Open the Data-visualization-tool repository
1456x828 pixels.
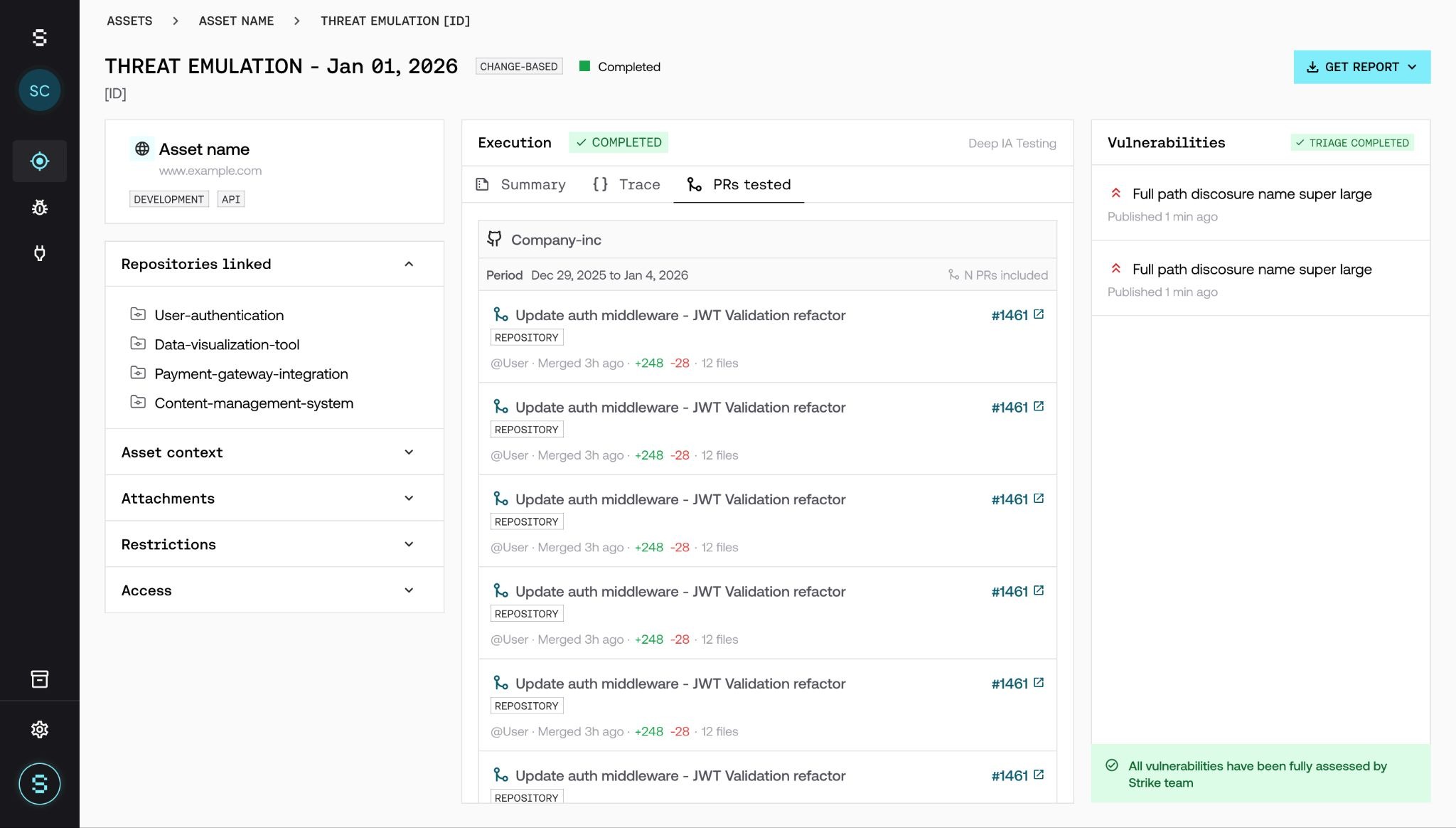click(x=227, y=344)
